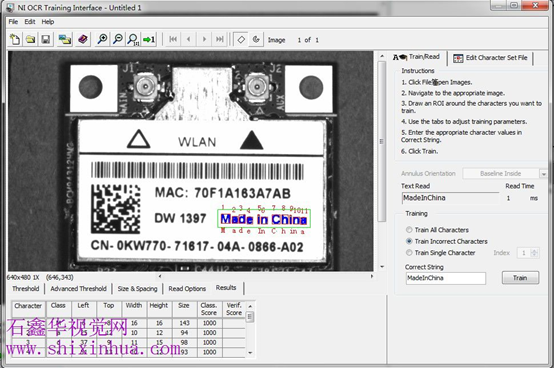The height and width of the screenshot is (368, 554).
Task: Click the New Character Set File icon
Action: 15,39
